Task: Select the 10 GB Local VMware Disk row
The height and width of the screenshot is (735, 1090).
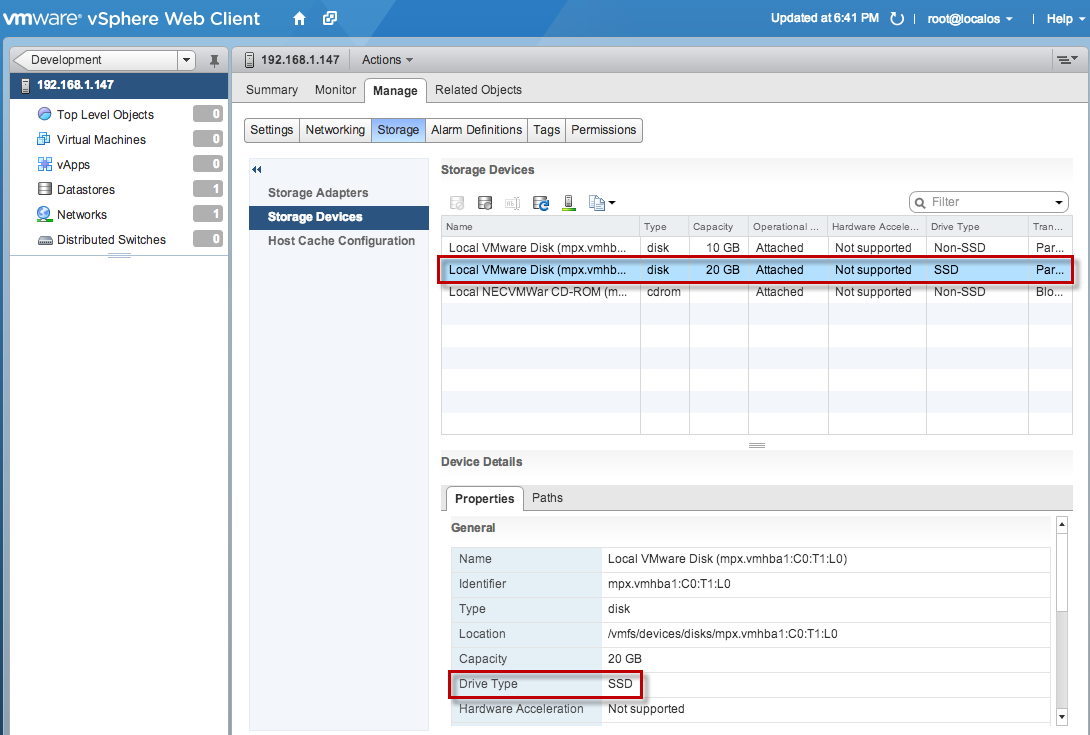Action: pyautogui.click(x=756, y=248)
